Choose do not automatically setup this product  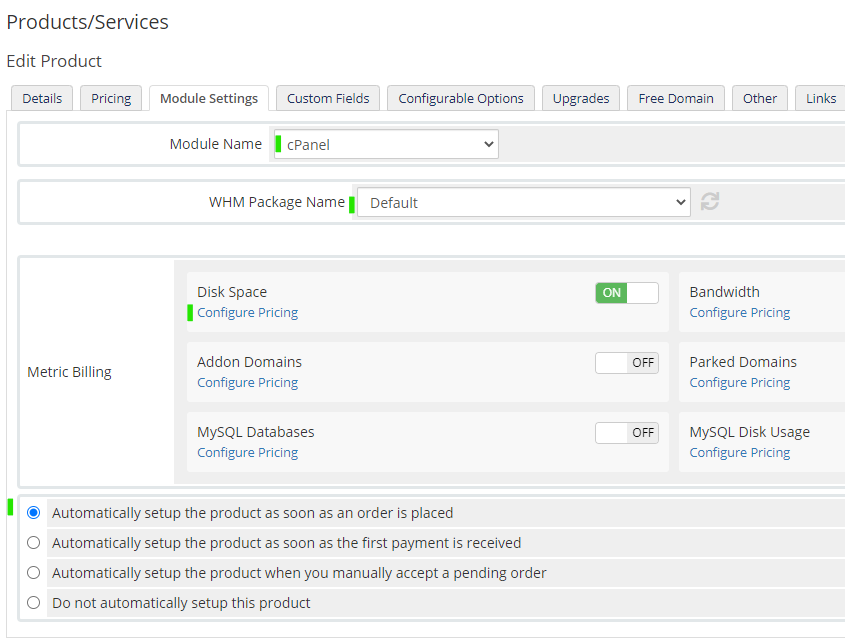tap(34, 603)
